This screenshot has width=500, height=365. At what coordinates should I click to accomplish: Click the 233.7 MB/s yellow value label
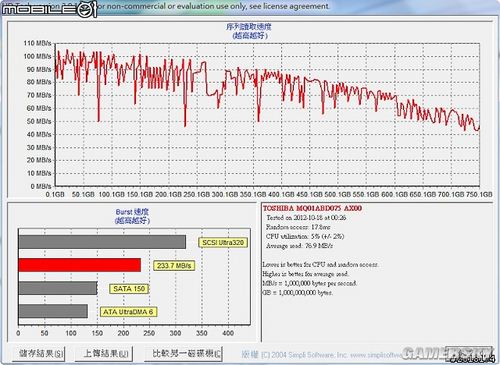(x=174, y=266)
